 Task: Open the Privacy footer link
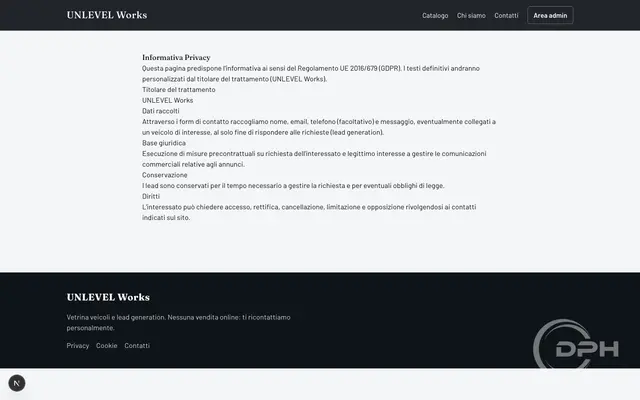point(78,345)
